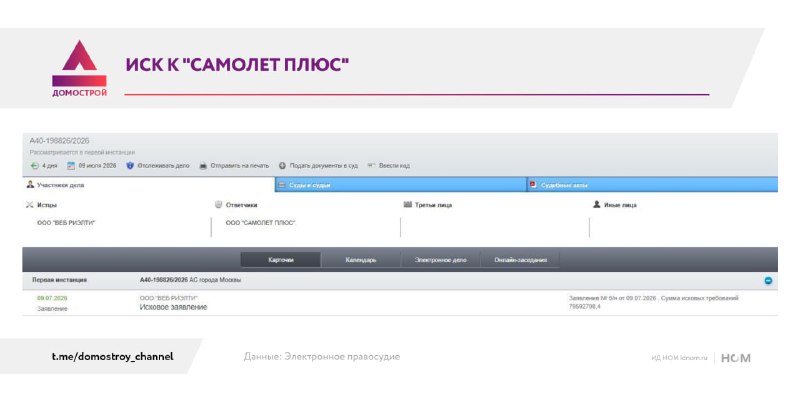Click the calendar icon beside 09 июля 2026
The width and height of the screenshot is (800, 397).
pos(71,166)
